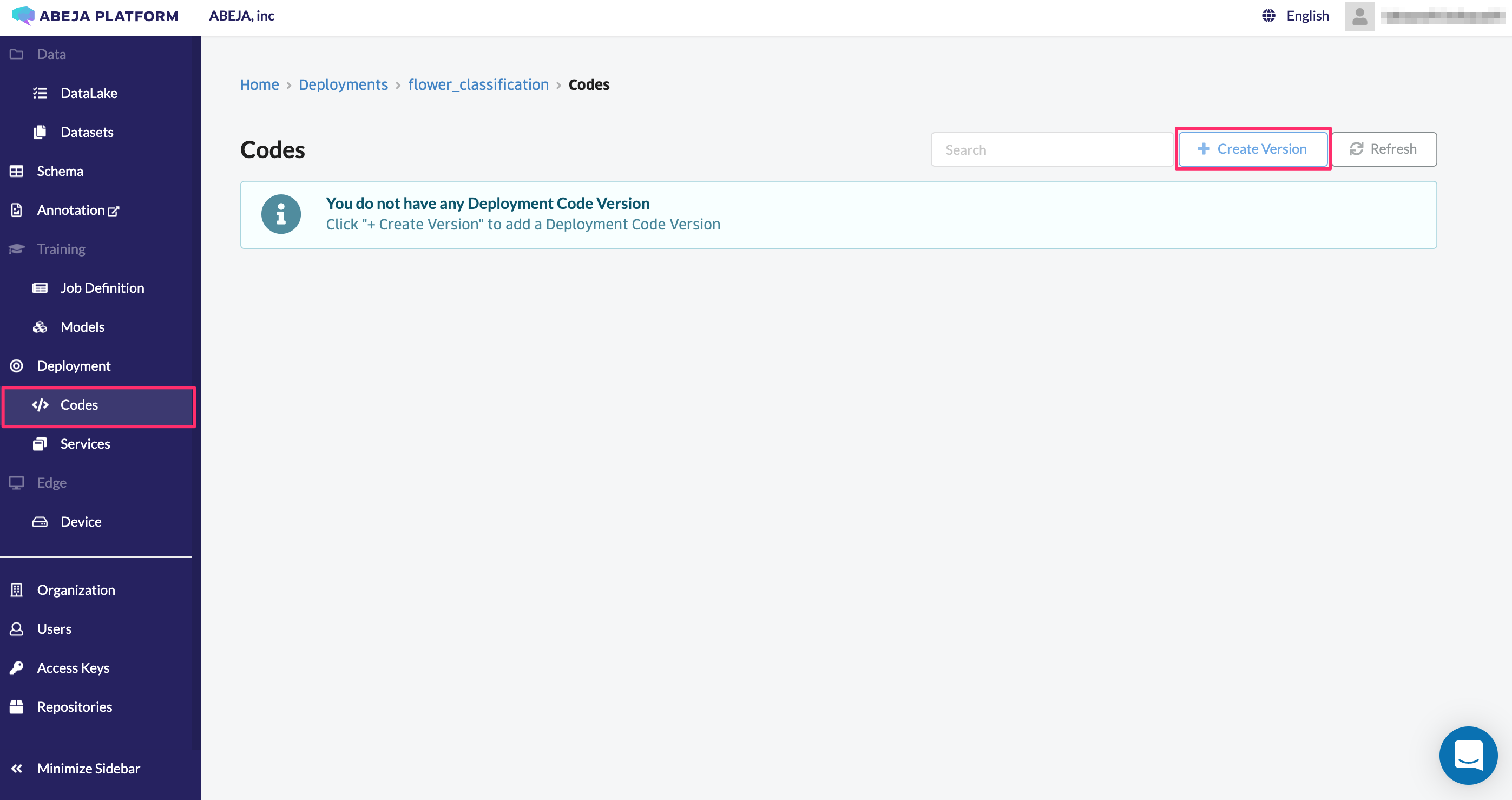Screen dimensions: 1512x800
Task: Click Minimize Sidebar text
Action: [89, 769]
